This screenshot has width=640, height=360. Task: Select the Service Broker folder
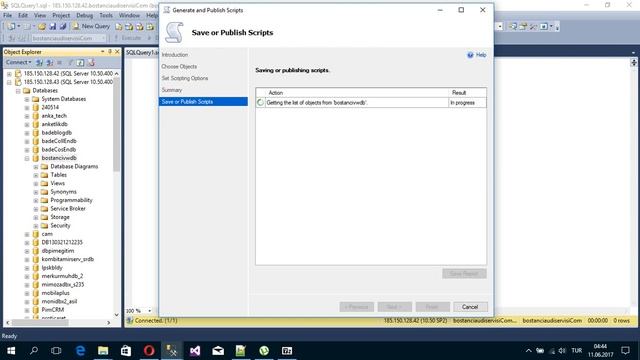[68, 209]
